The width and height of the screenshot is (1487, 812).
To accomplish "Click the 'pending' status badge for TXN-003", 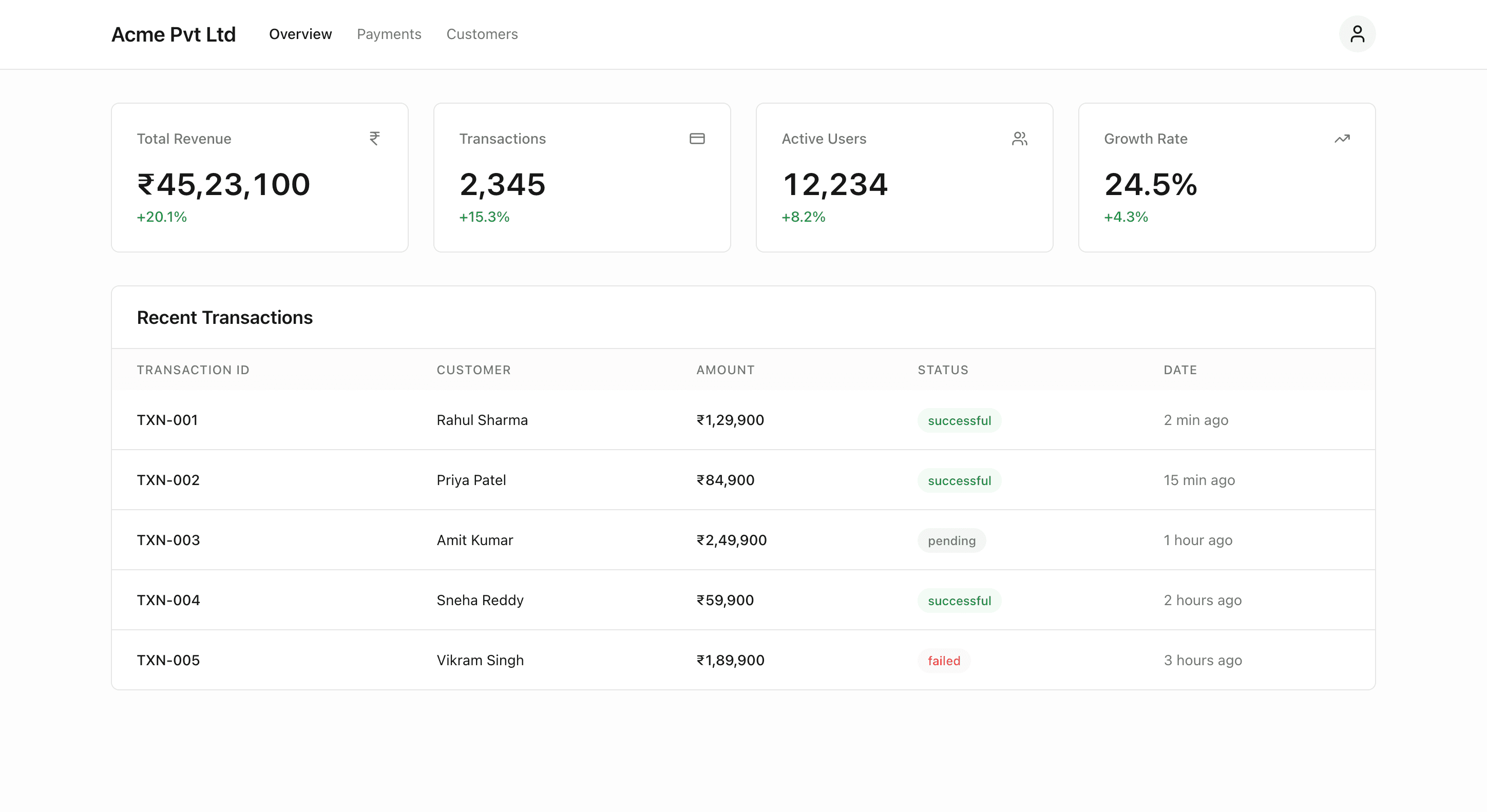I will [951, 540].
